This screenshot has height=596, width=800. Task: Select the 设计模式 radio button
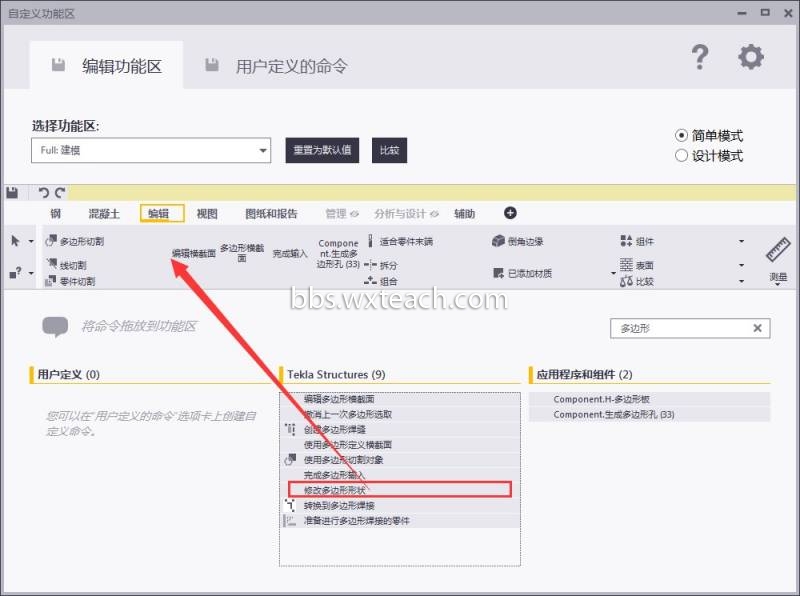(x=682, y=156)
